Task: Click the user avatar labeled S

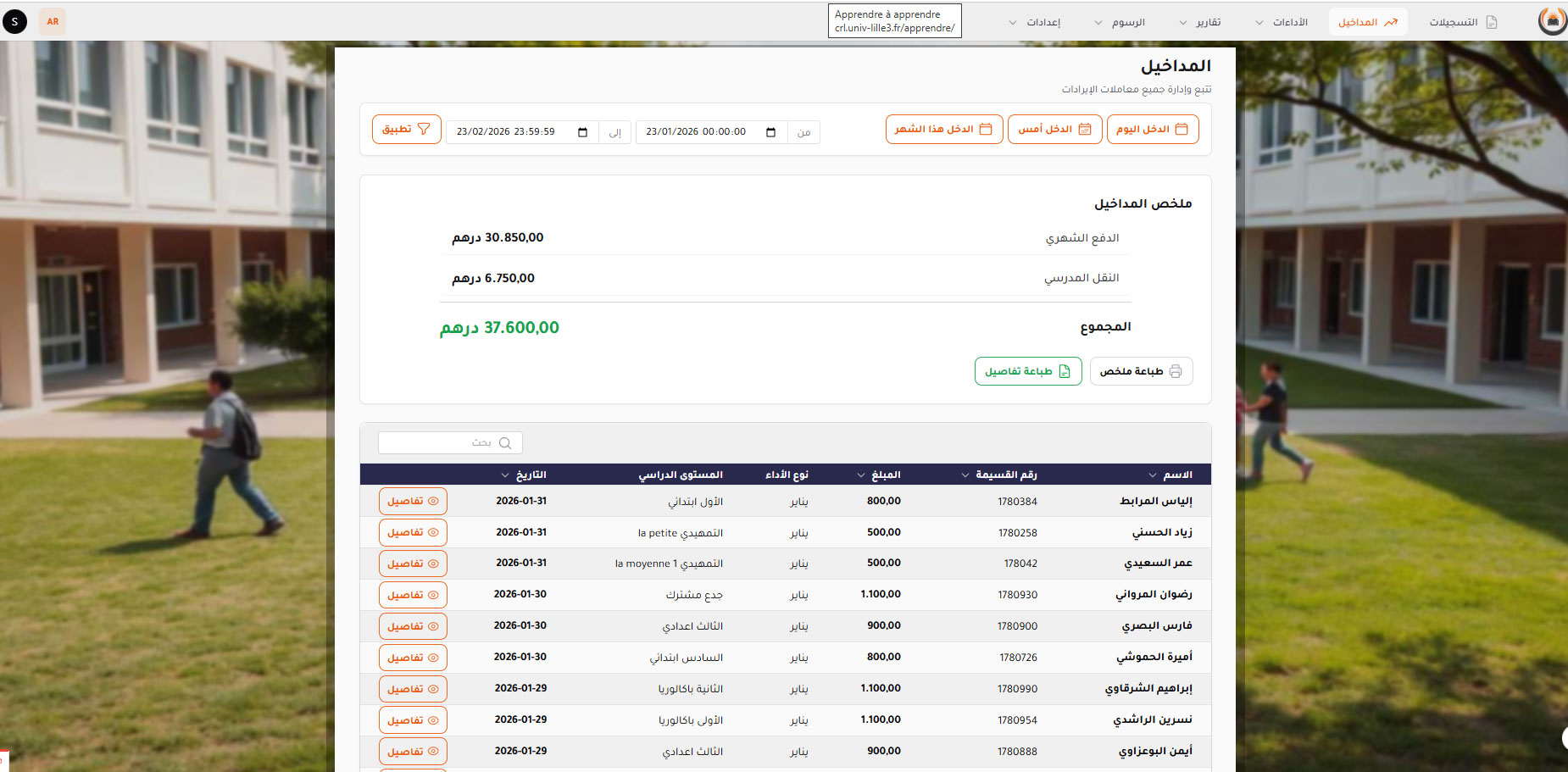Action: coord(14,21)
